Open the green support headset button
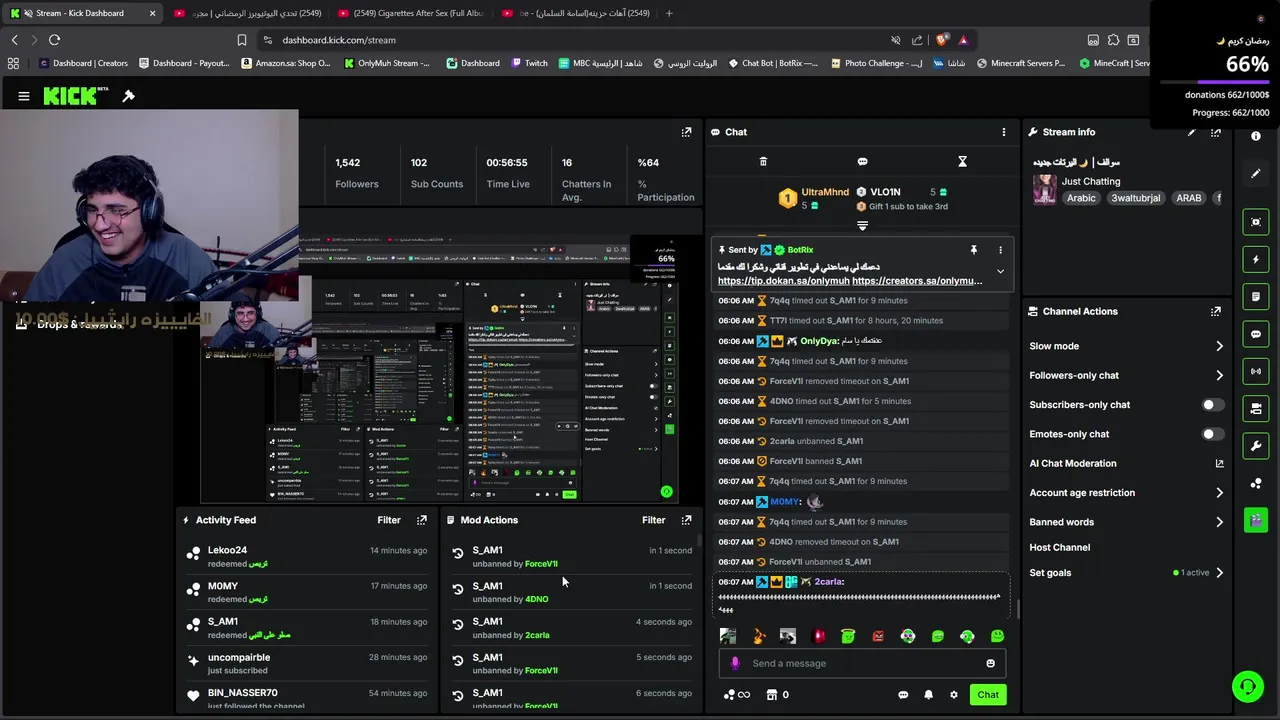 1248,687
